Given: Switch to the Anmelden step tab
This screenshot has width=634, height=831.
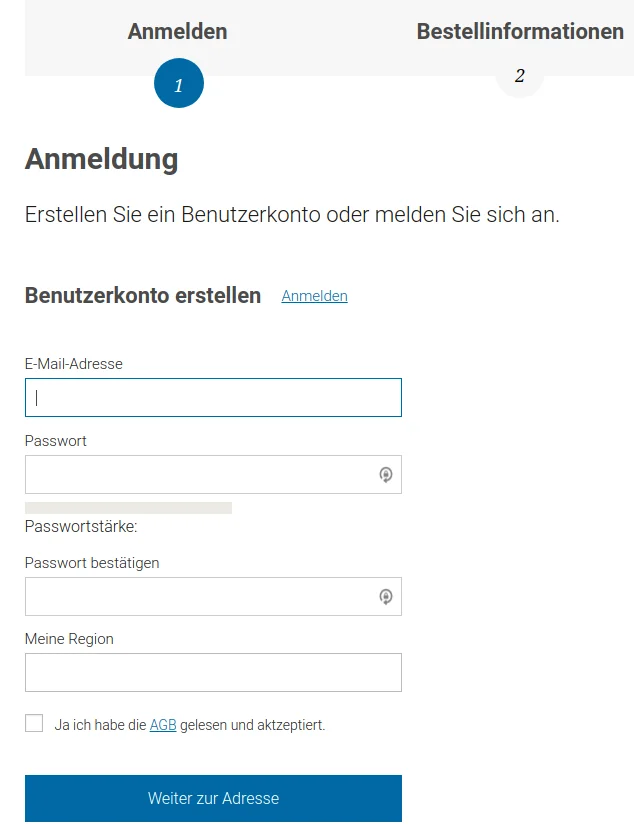Looking at the screenshot, I should tap(178, 32).
